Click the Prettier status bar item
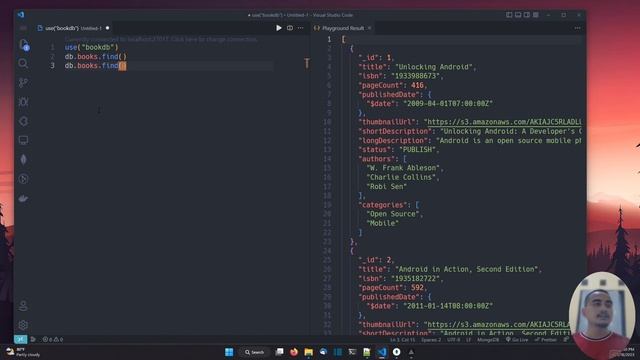Screen dimensions: 640x360 coord(545,340)
